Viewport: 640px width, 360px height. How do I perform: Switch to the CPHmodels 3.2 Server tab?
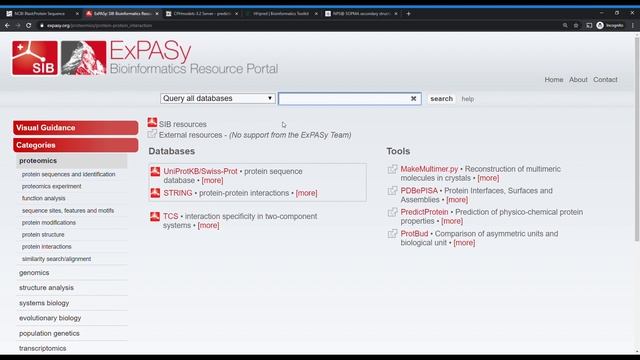202,13
